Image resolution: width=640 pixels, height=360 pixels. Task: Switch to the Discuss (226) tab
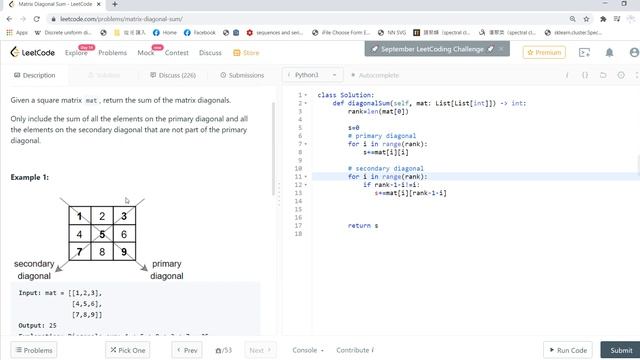(173, 75)
